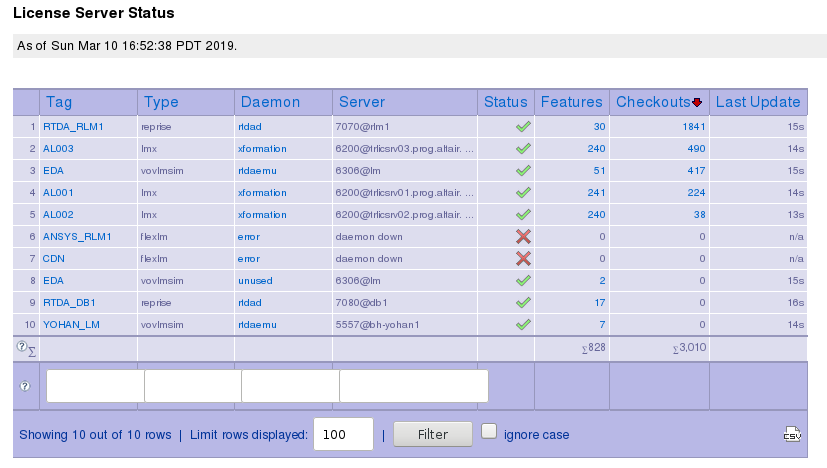Click the CSV export icon
The width and height of the screenshot is (827, 468).
(792, 434)
